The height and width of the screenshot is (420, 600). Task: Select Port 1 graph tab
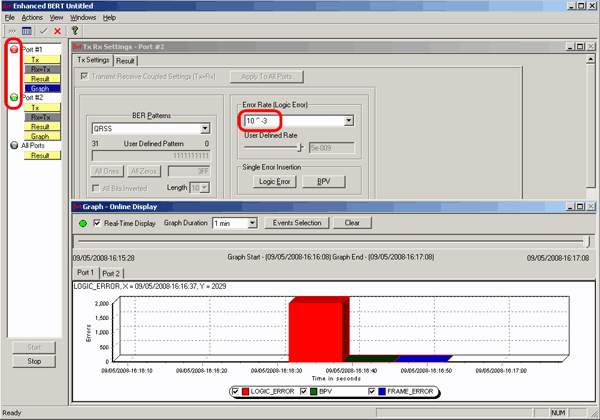click(85, 272)
